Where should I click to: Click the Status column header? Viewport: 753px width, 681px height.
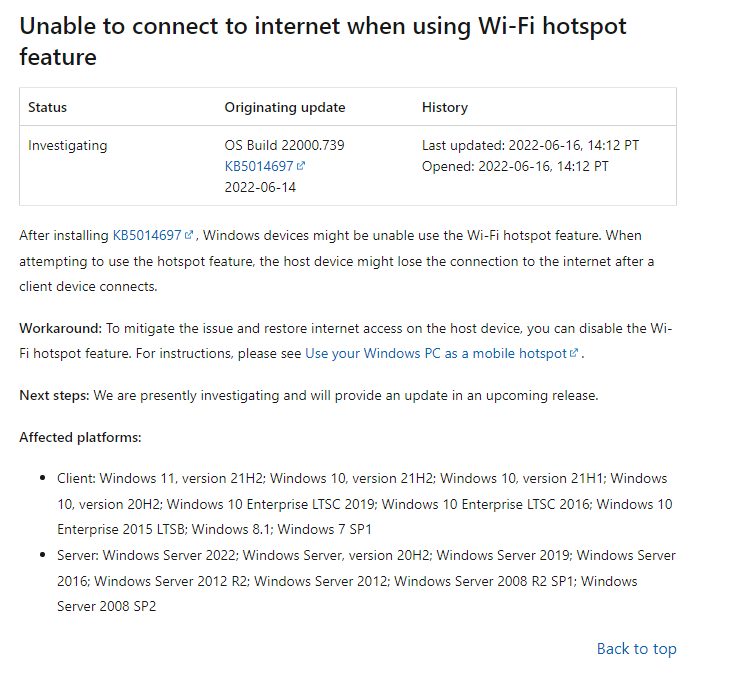point(48,107)
